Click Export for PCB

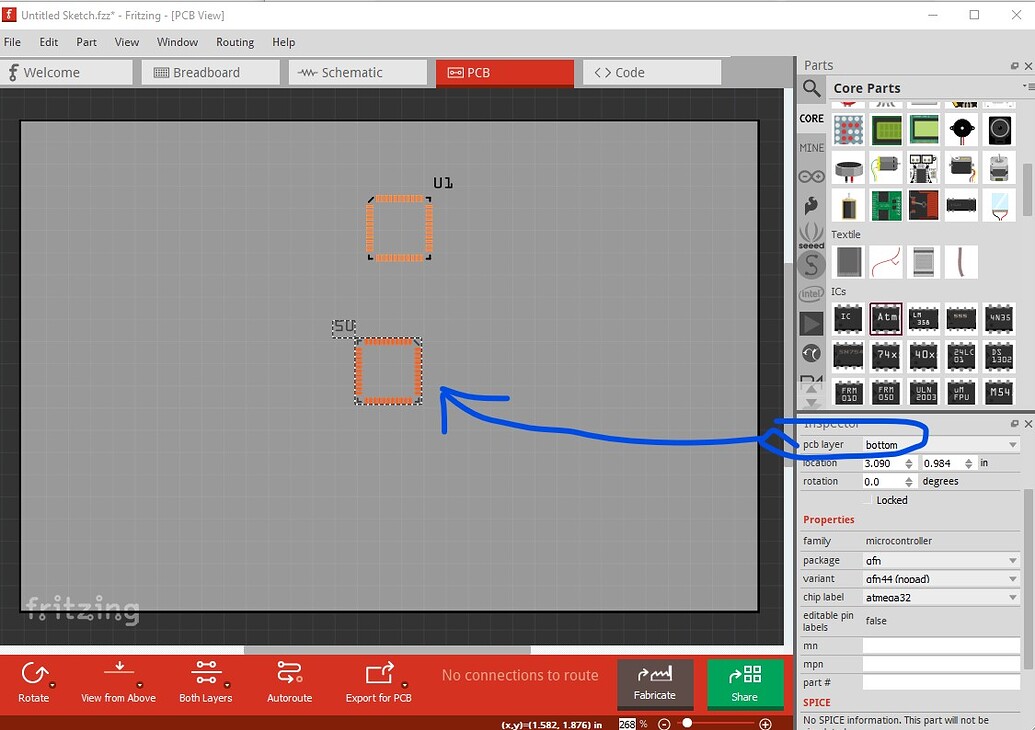379,682
